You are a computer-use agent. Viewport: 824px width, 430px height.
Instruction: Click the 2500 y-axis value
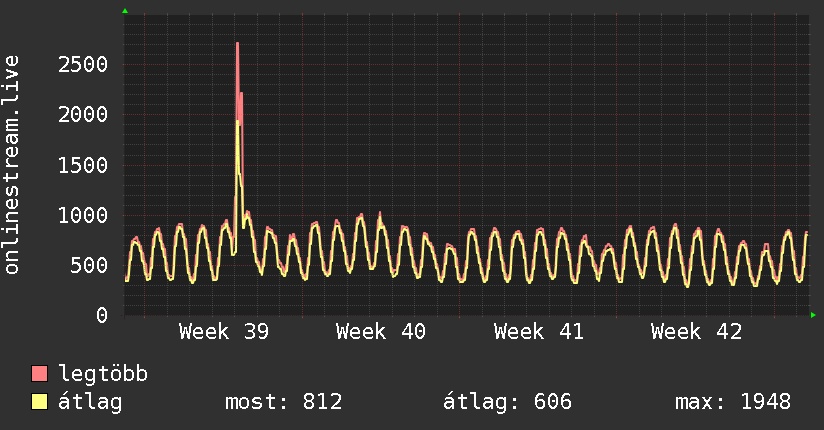click(83, 65)
